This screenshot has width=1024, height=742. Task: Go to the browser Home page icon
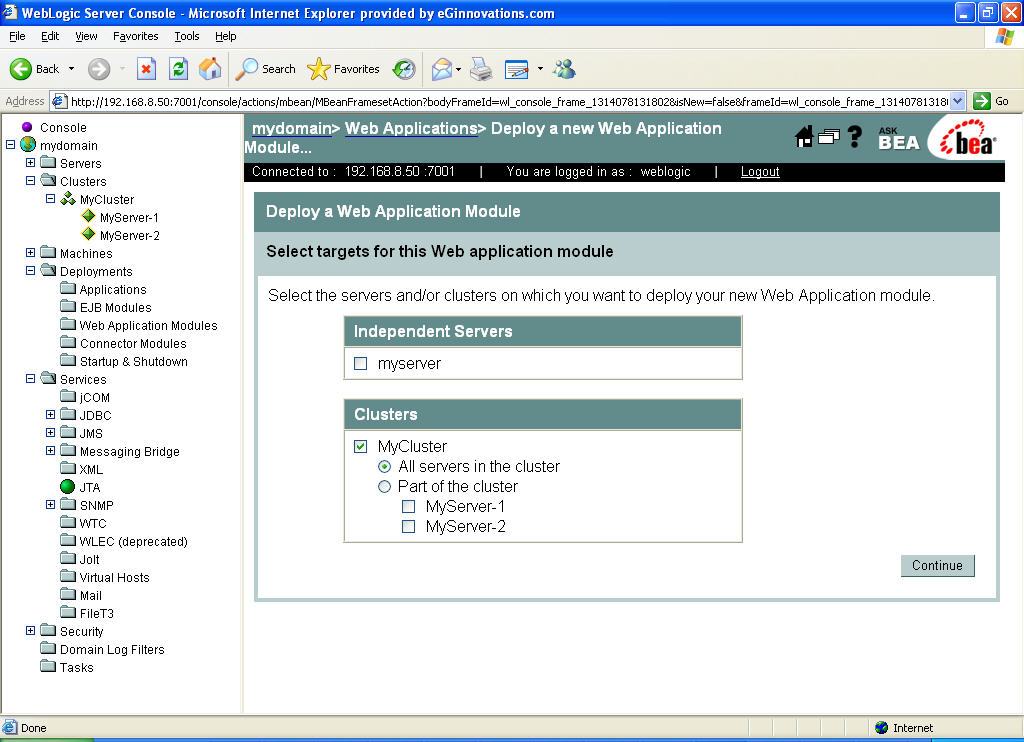210,69
